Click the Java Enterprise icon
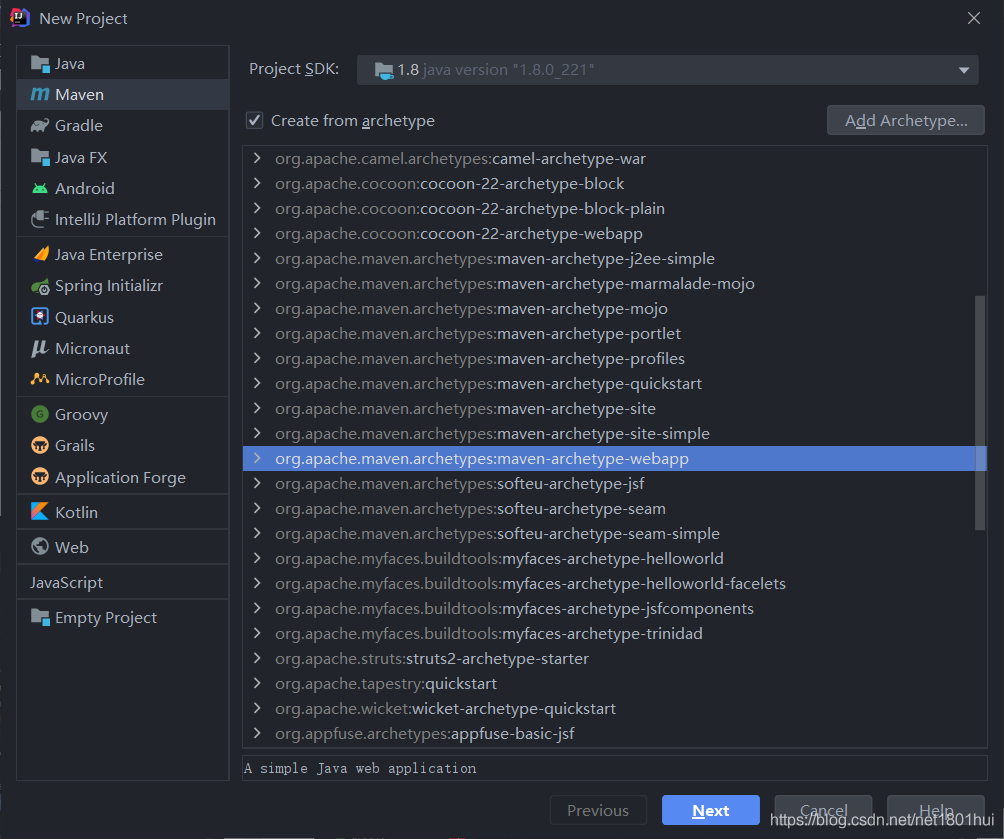 pos(41,254)
